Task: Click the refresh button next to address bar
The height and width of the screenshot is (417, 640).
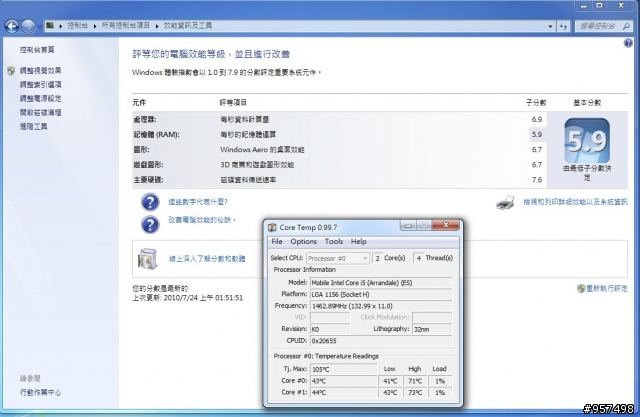Action: point(563,27)
